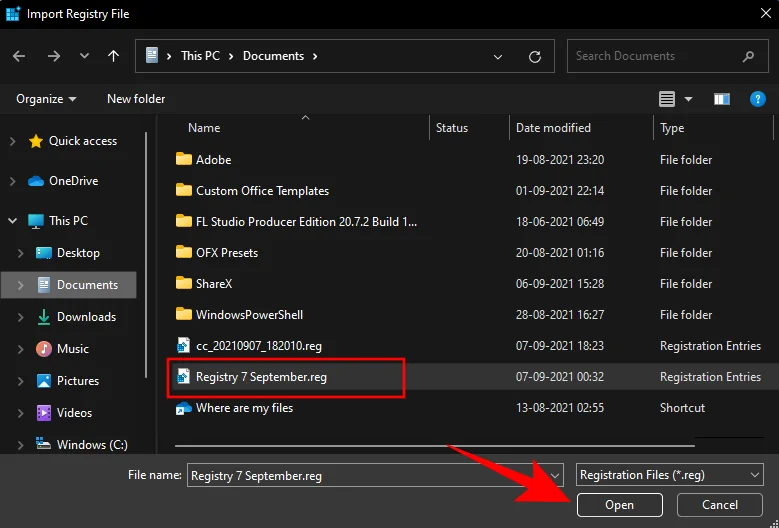Image resolution: width=779 pixels, height=528 pixels.
Task: Close the Import Registry File dialog
Action: (766, 13)
